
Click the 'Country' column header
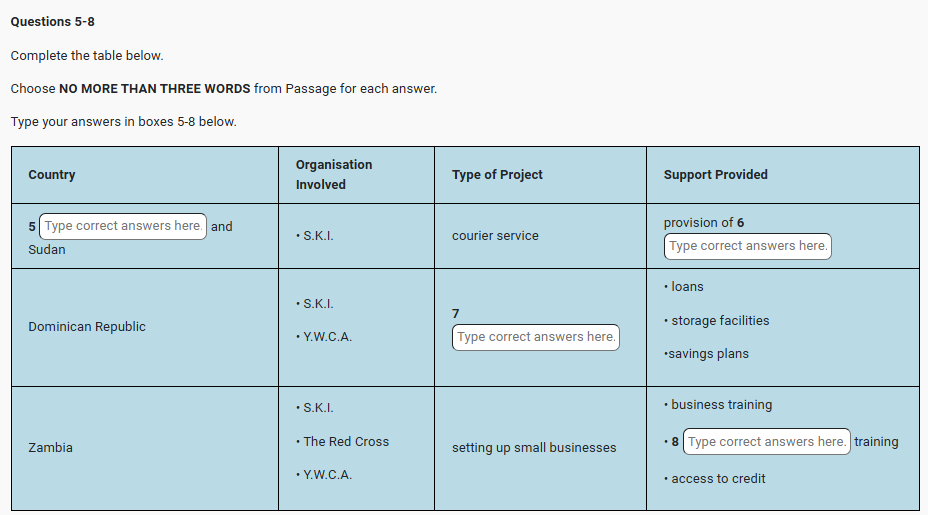coord(52,175)
